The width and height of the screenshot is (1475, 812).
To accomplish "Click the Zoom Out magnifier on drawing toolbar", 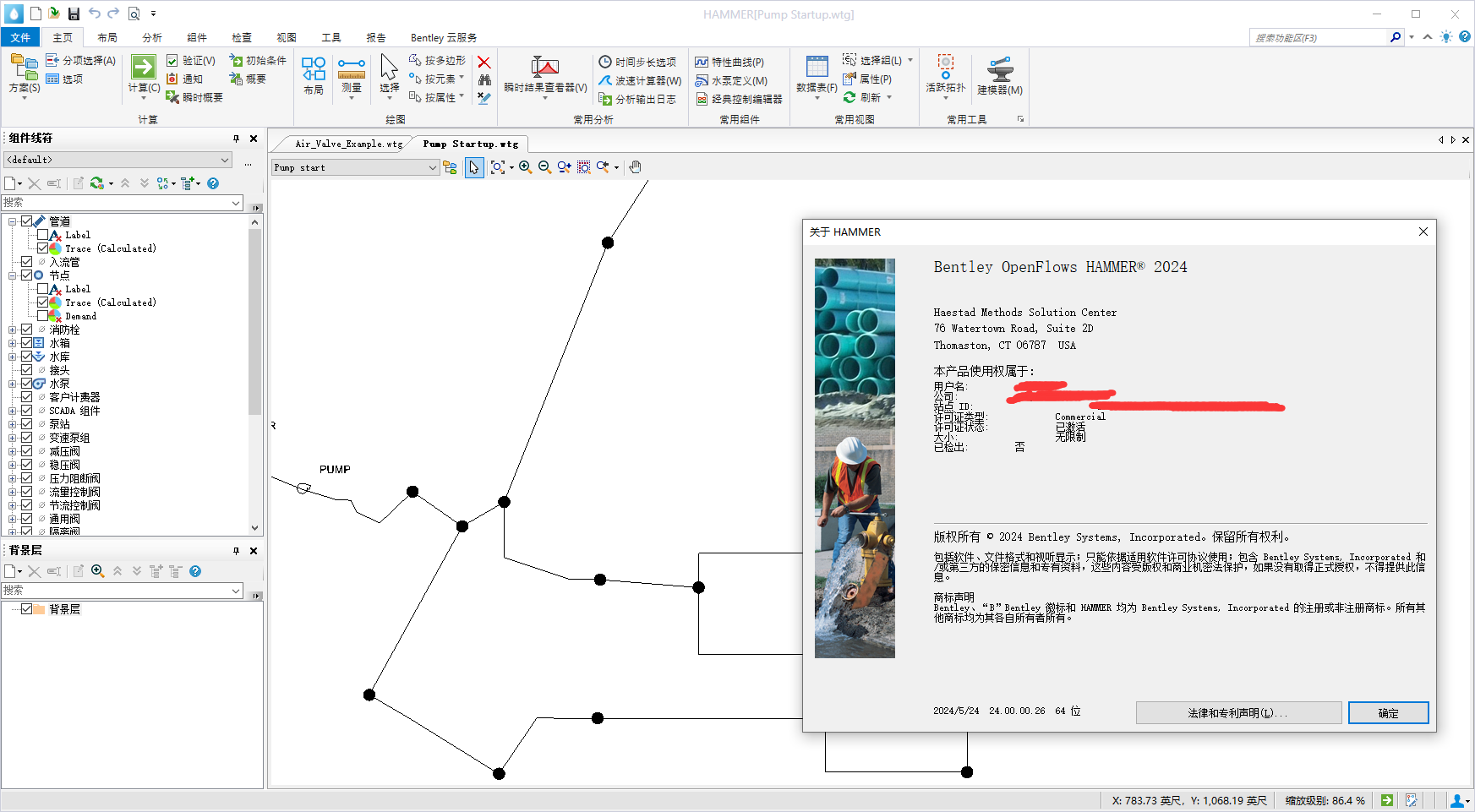I will [x=544, y=167].
